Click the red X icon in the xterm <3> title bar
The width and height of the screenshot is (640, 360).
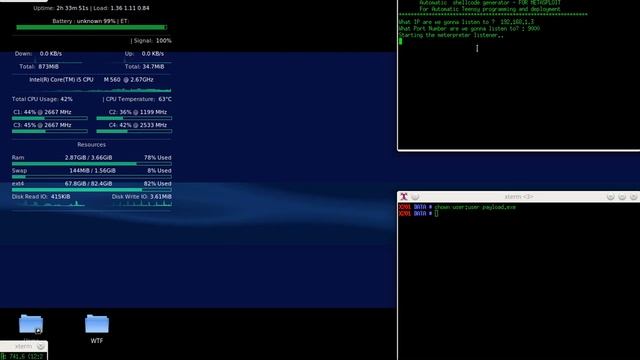tap(404, 197)
